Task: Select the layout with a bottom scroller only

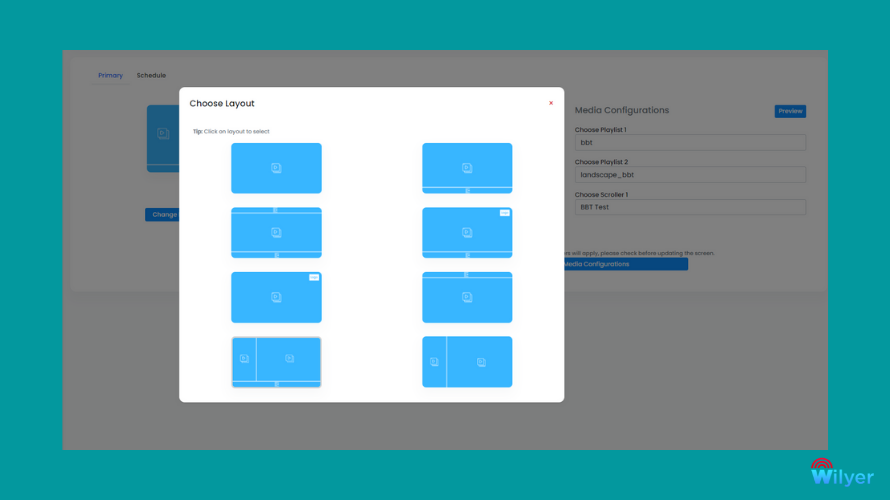Action: [467, 168]
